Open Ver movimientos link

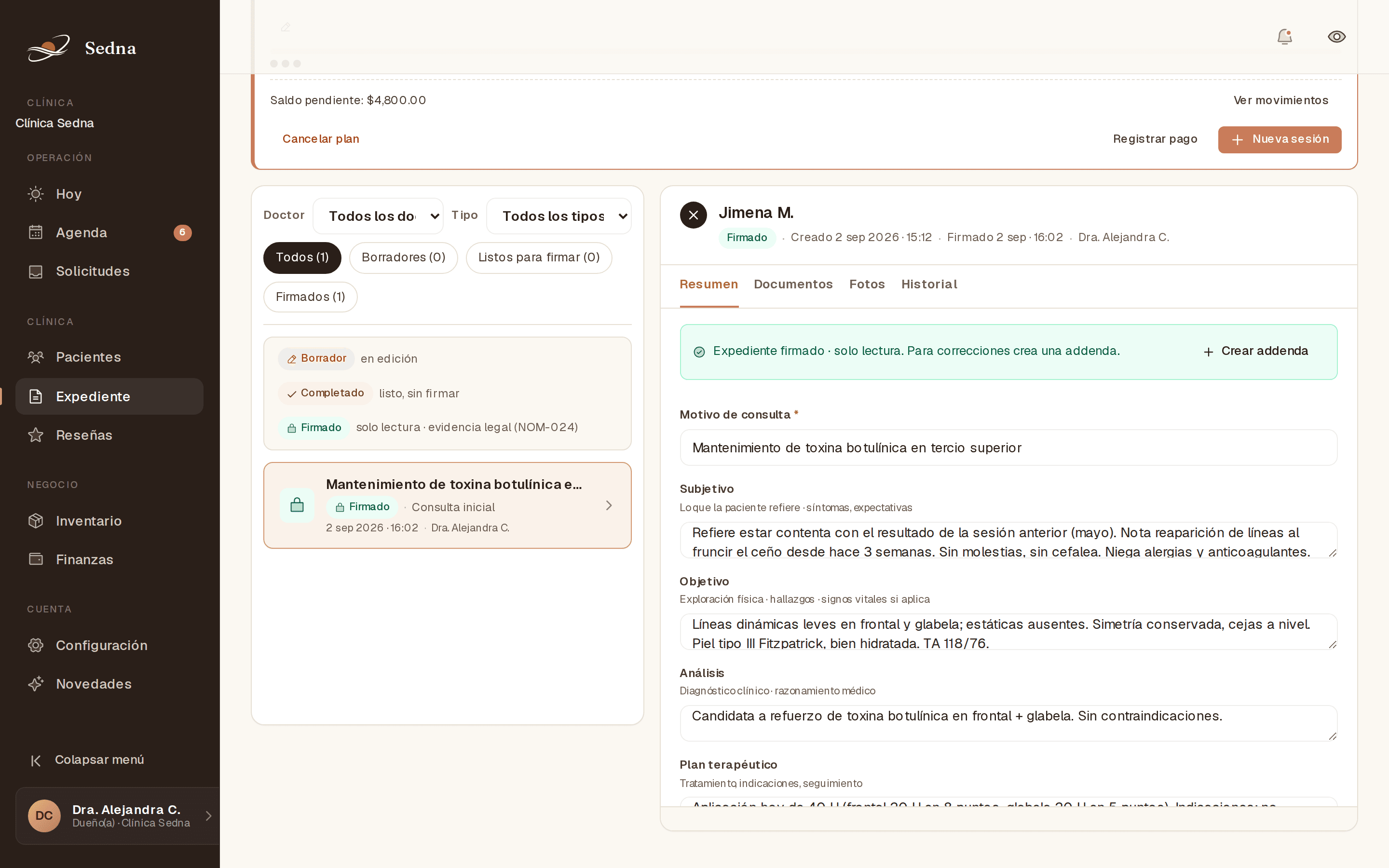pyautogui.click(x=1280, y=100)
